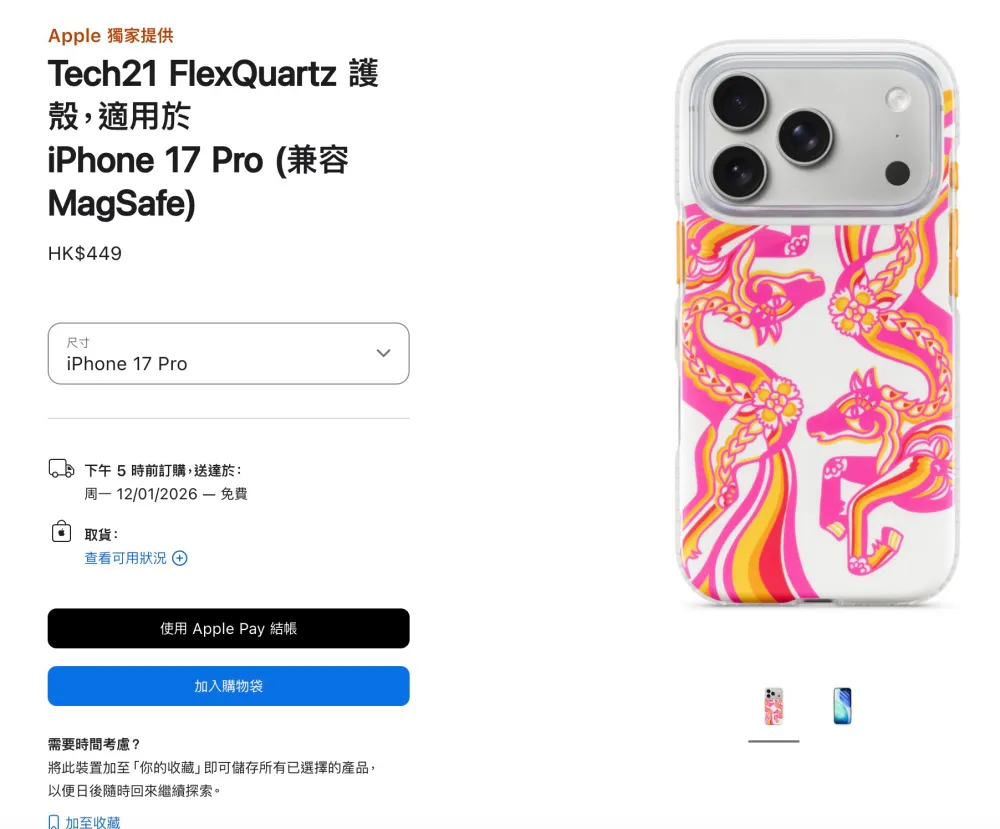Image resolution: width=1000 pixels, height=829 pixels.
Task: Click the bookmark icon beside 加至收藏
Action: pyautogui.click(x=54, y=822)
